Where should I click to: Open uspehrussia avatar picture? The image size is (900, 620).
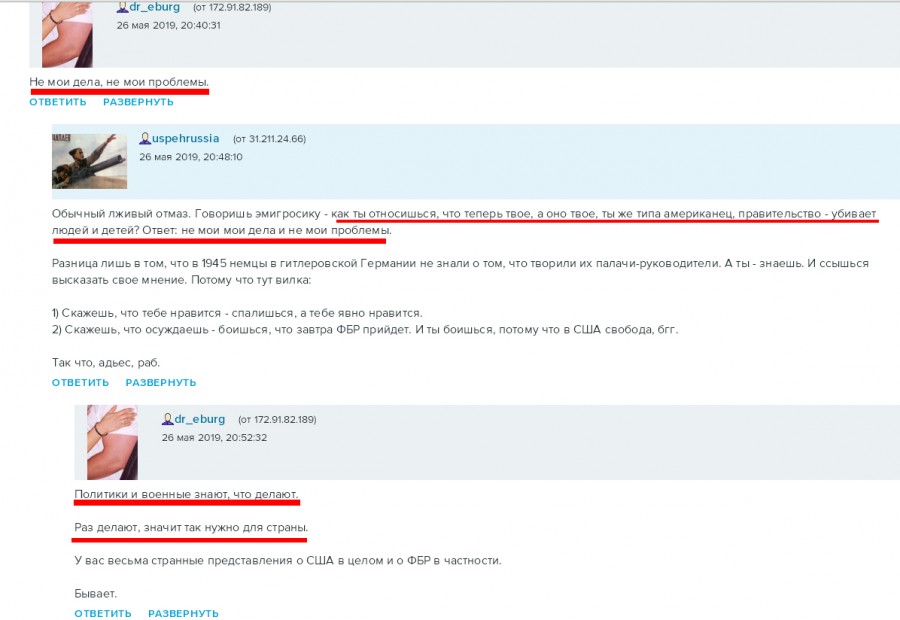pos(90,161)
